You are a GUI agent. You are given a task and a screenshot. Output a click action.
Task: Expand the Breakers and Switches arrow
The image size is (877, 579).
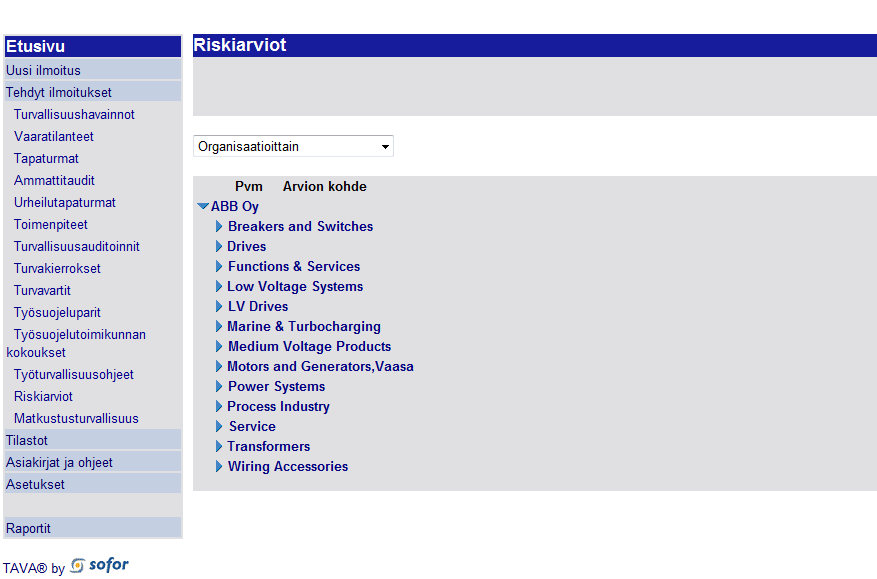click(219, 227)
